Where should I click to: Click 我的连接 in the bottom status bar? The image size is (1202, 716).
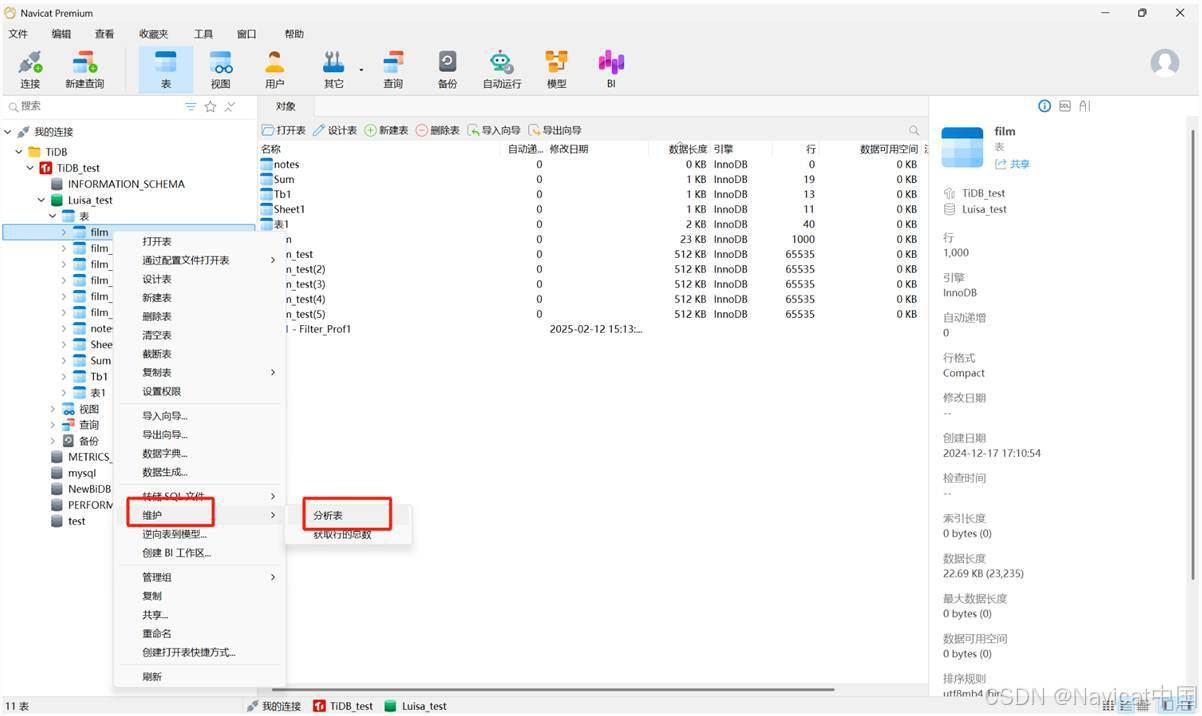(273, 706)
